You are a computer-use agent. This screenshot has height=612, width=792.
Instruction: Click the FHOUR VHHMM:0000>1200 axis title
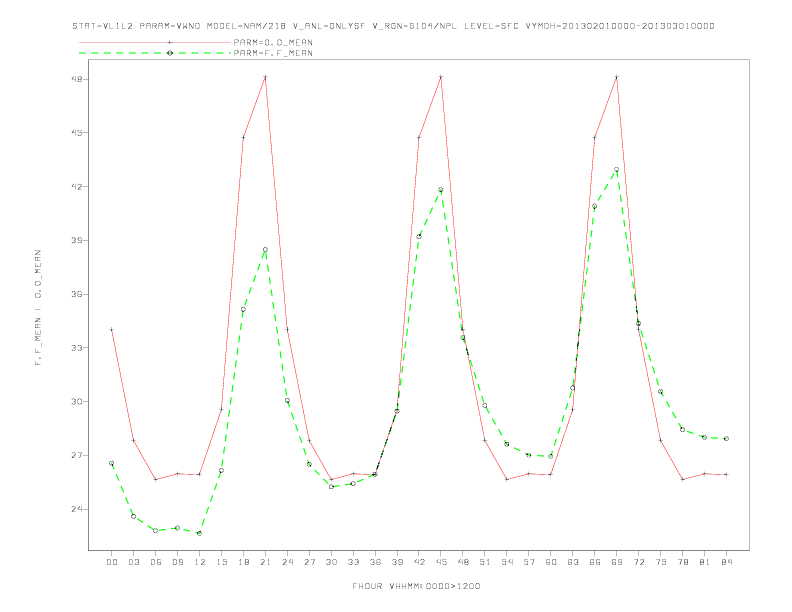point(416,586)
